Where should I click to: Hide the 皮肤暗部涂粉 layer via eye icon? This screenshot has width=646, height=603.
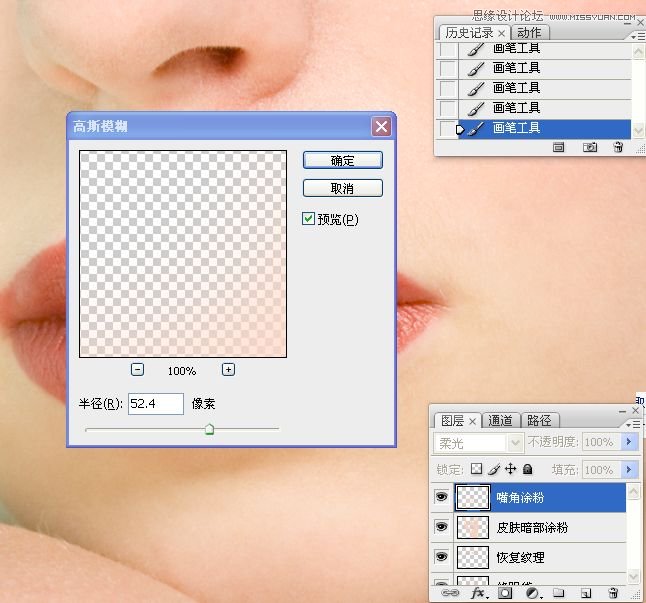pyautogui.click(x=441, y=527)
